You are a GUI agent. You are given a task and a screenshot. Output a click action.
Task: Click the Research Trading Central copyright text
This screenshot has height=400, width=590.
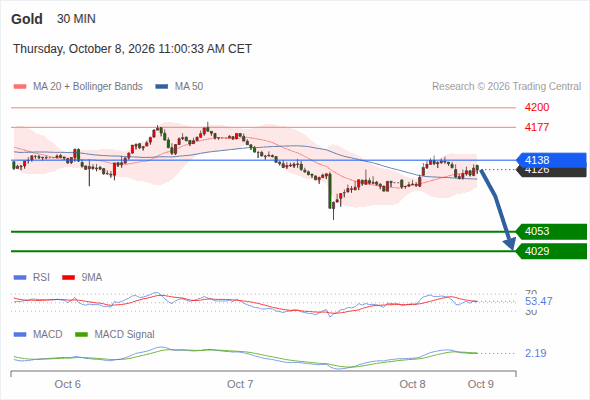(506, 87)
